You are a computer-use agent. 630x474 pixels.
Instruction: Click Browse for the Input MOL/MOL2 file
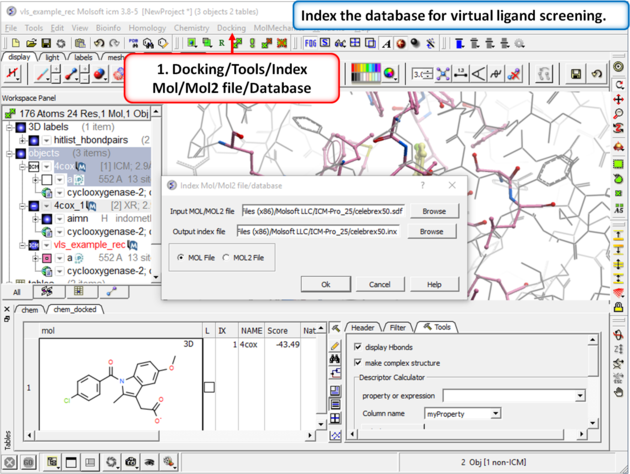click(433, 212)
